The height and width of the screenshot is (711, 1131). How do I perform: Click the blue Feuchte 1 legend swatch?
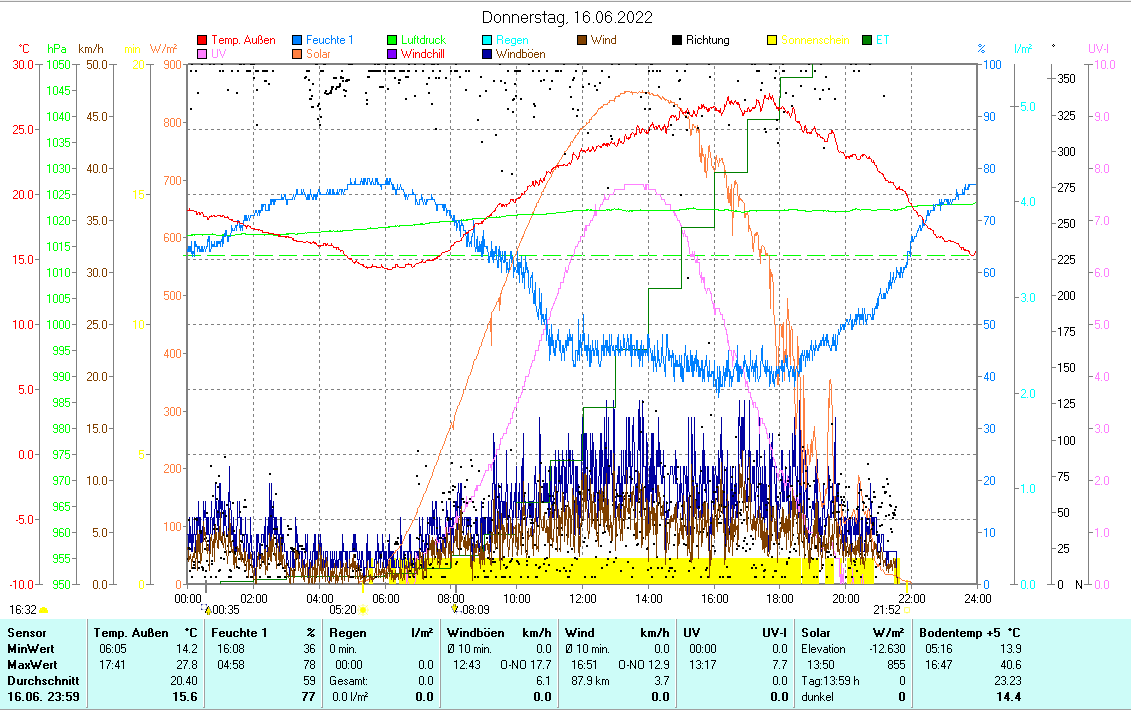(298, 41)
